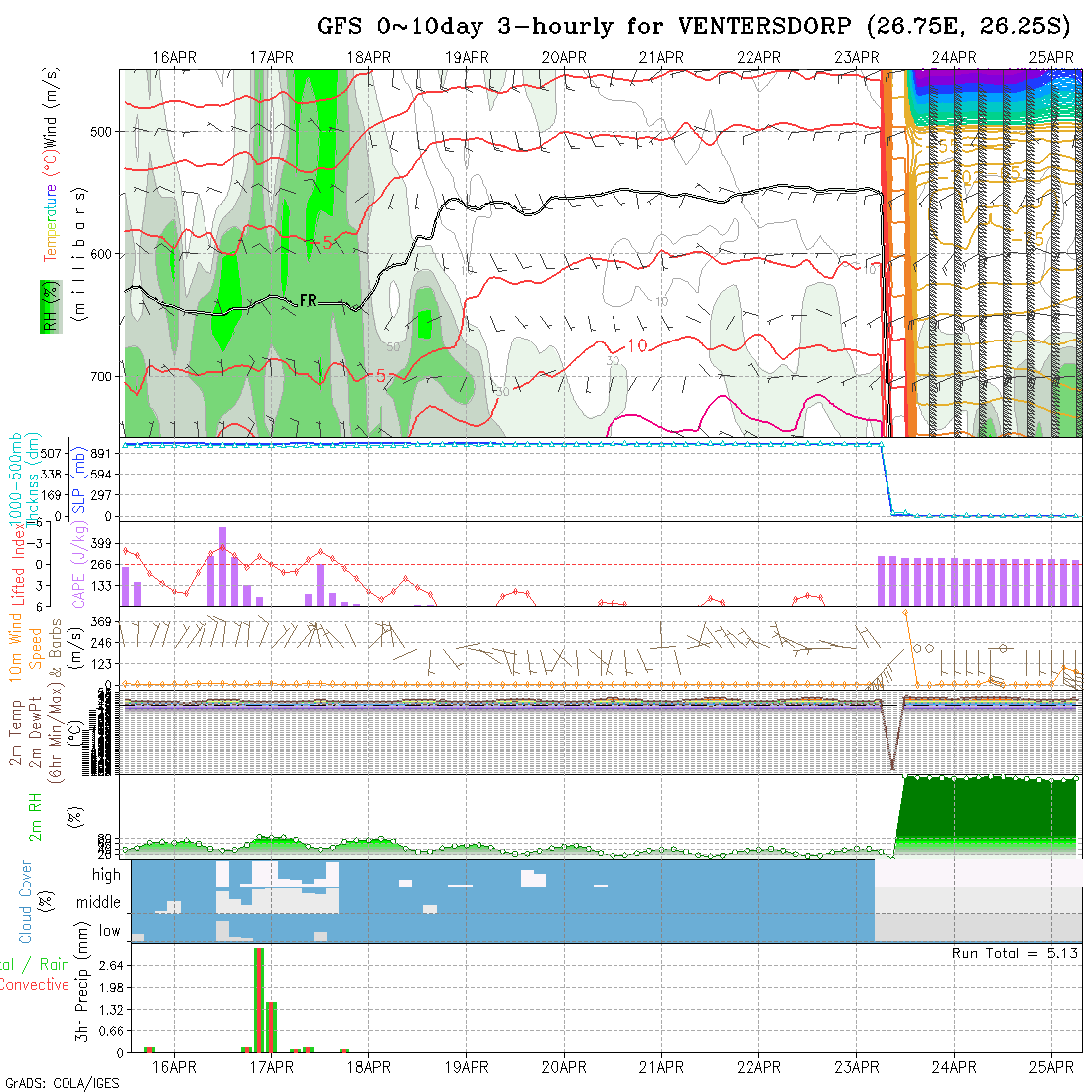This screenshot has width=1092, height=1092.
Task: Select the low cloud cover row label
Action: click(110, 931)
